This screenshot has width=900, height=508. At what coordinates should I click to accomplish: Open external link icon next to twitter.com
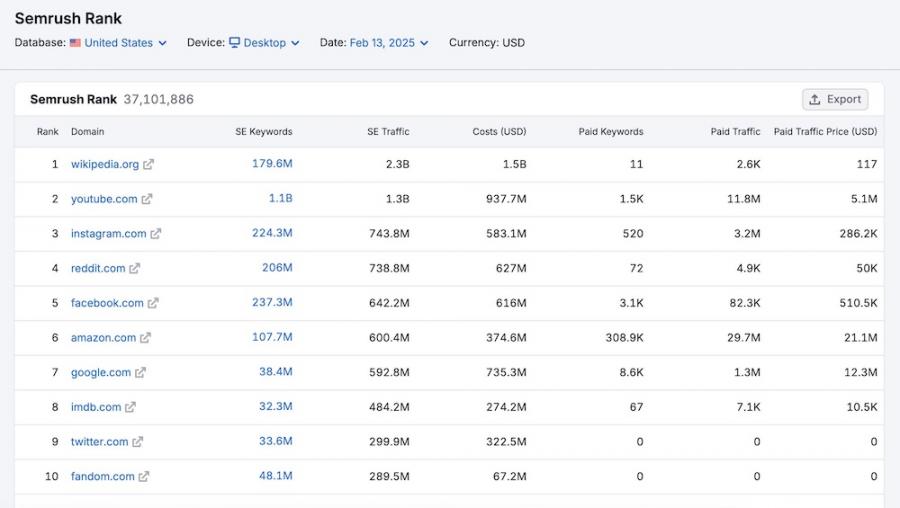[x=137, y=442]
